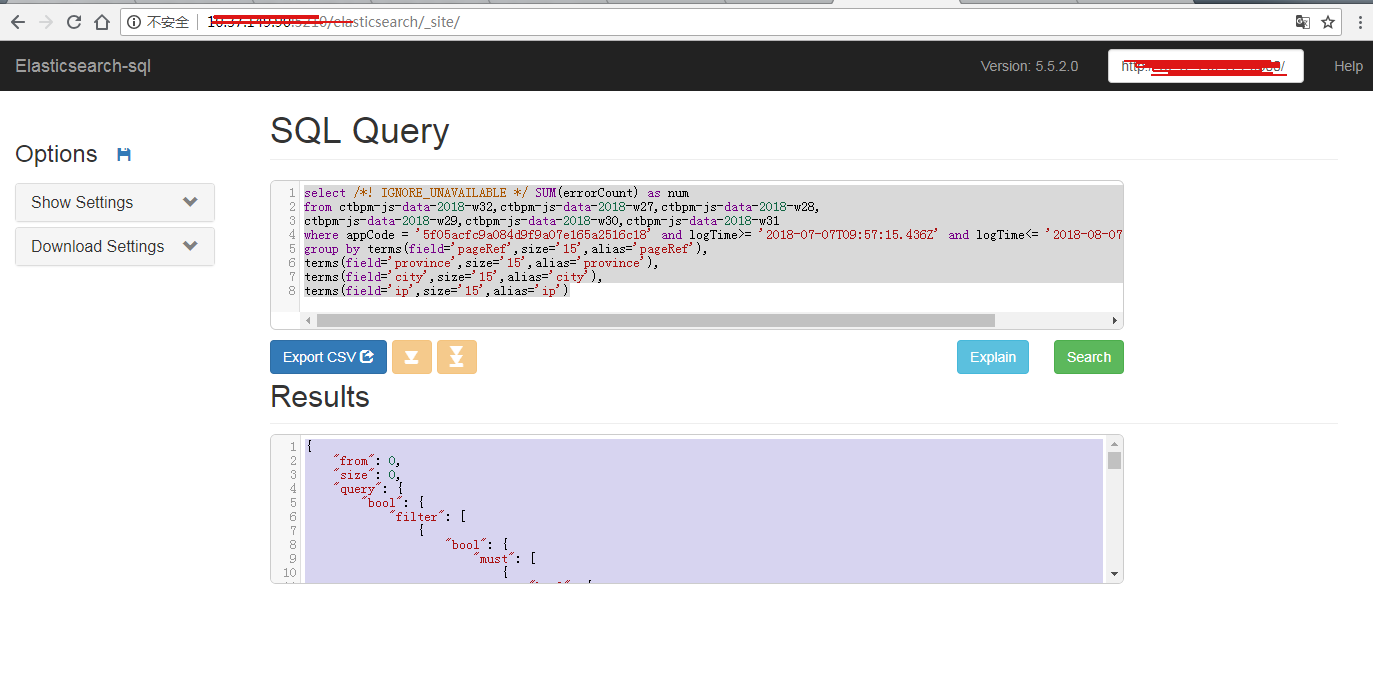Click the Version: 5.5.2.0 text
1373x694 pixels.
(x=1029, y=66)
